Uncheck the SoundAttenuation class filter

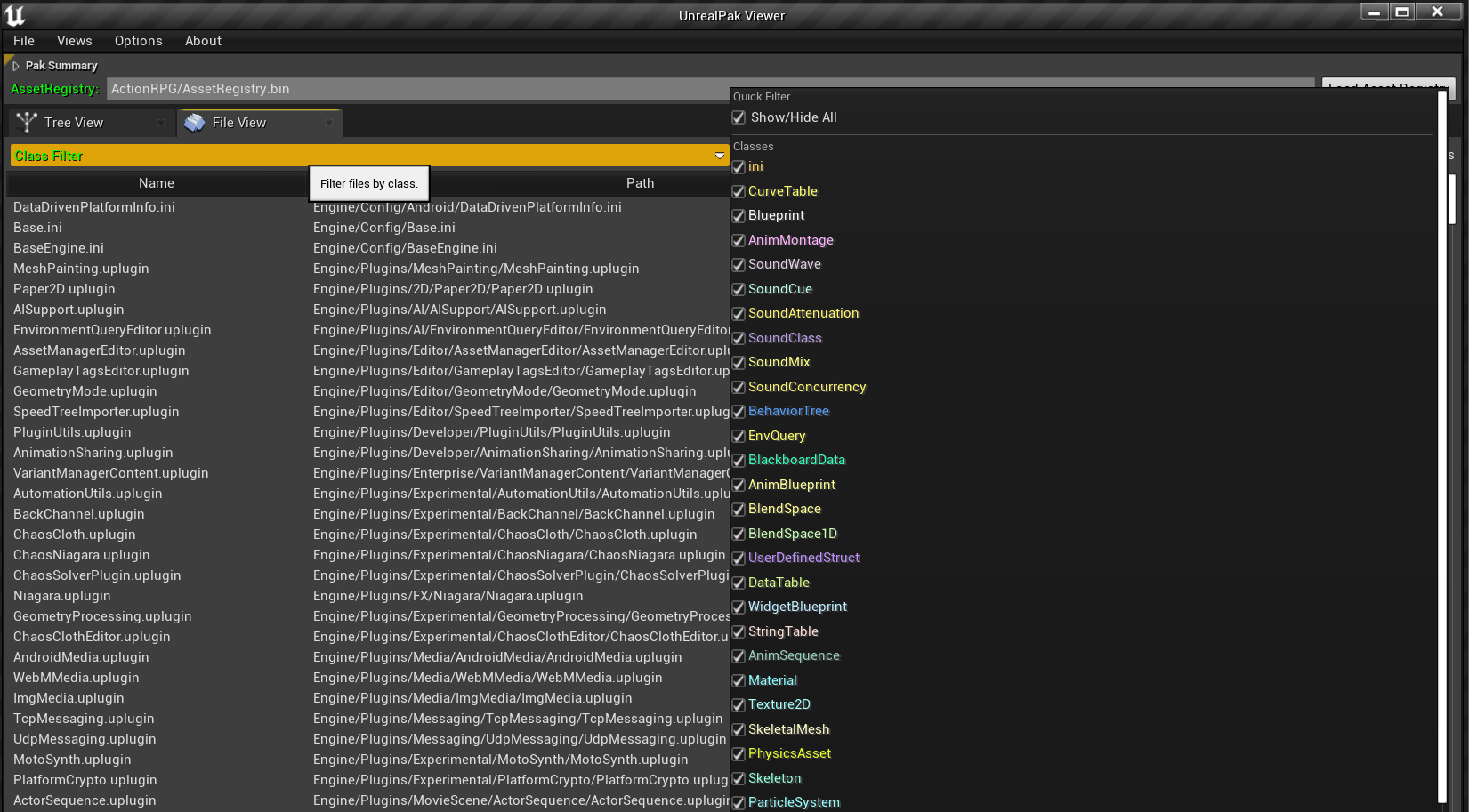pyautogui.click(x=739, y=313)
